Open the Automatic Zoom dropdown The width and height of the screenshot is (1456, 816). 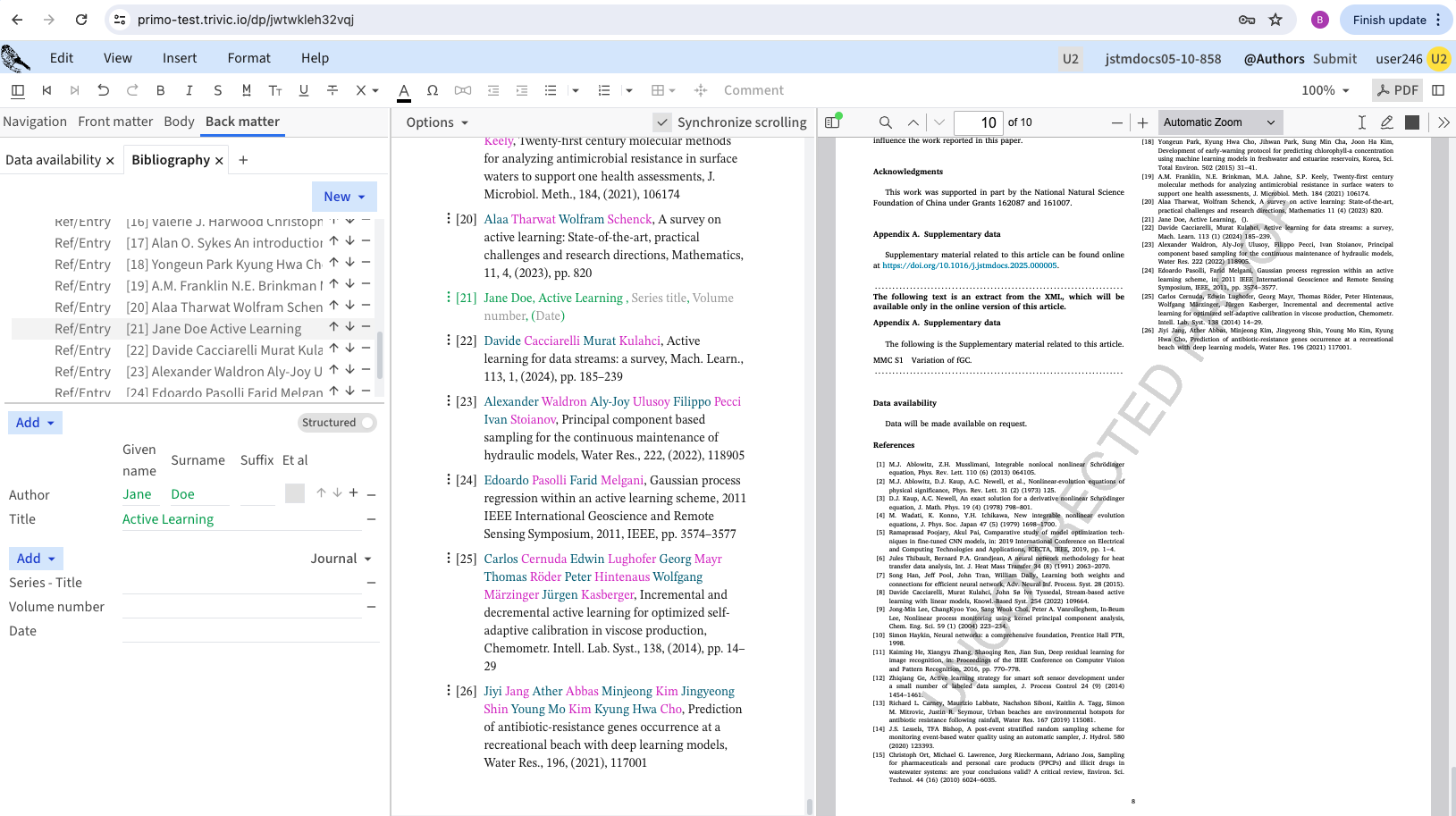[1218, 122]
